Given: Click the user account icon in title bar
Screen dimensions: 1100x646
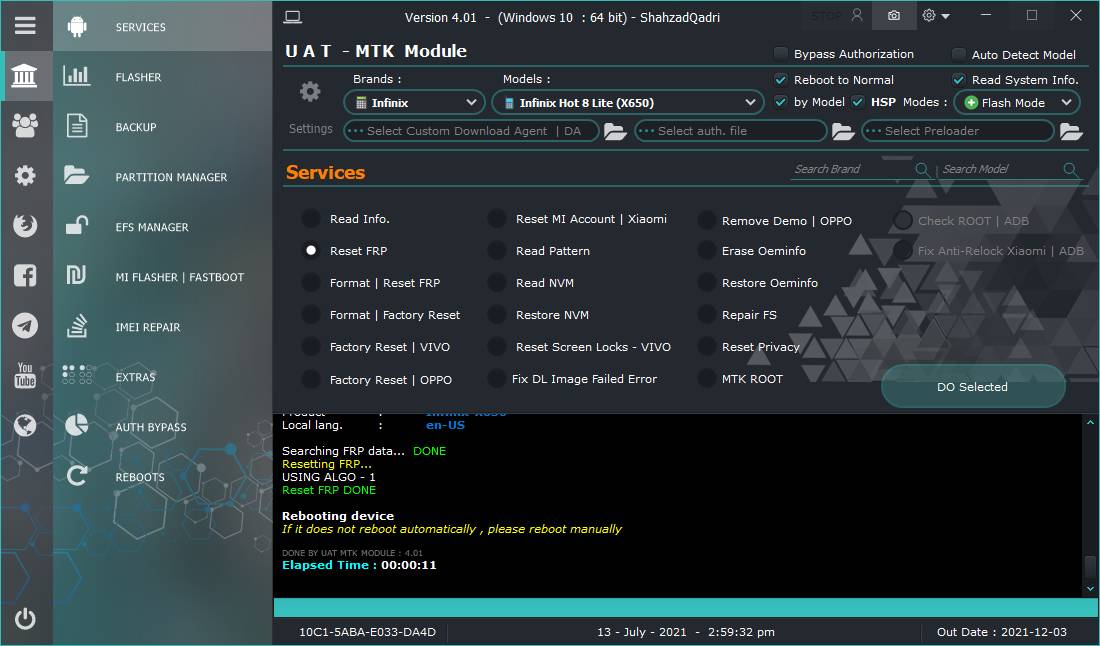Looking at the screenshot, I should 857,15.
